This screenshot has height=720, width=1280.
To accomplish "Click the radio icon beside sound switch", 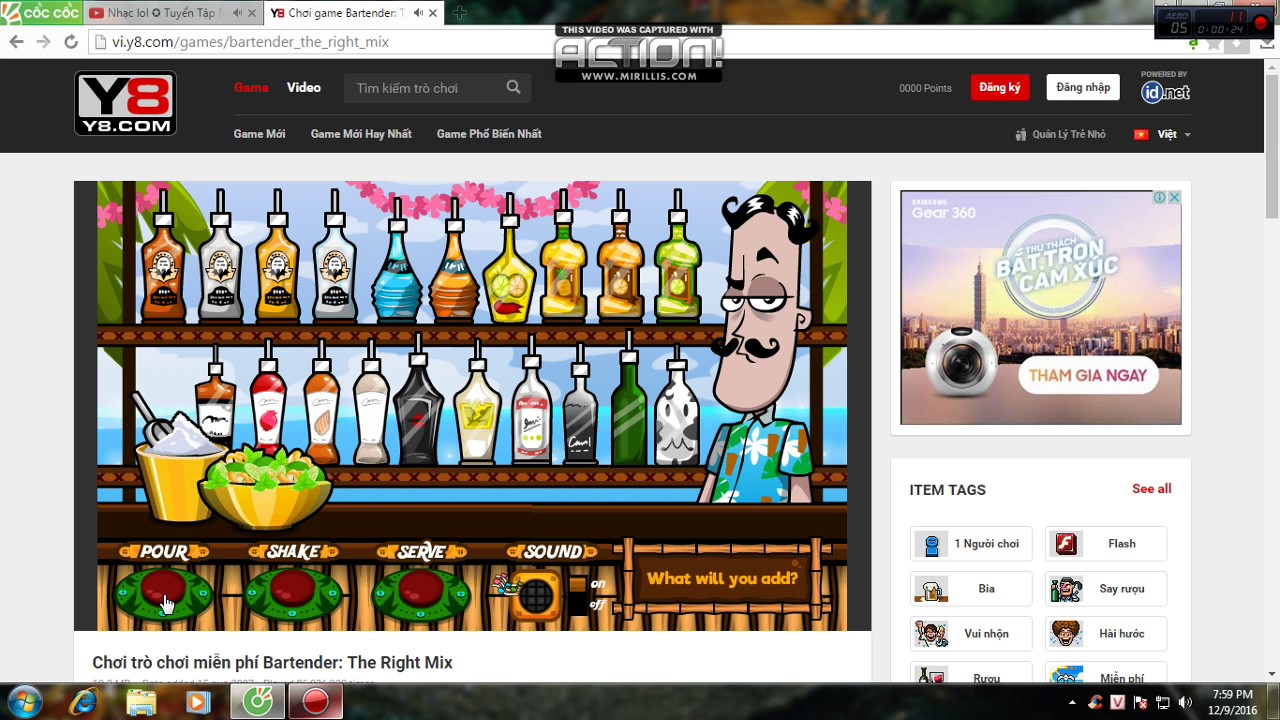I will point(535,596).
